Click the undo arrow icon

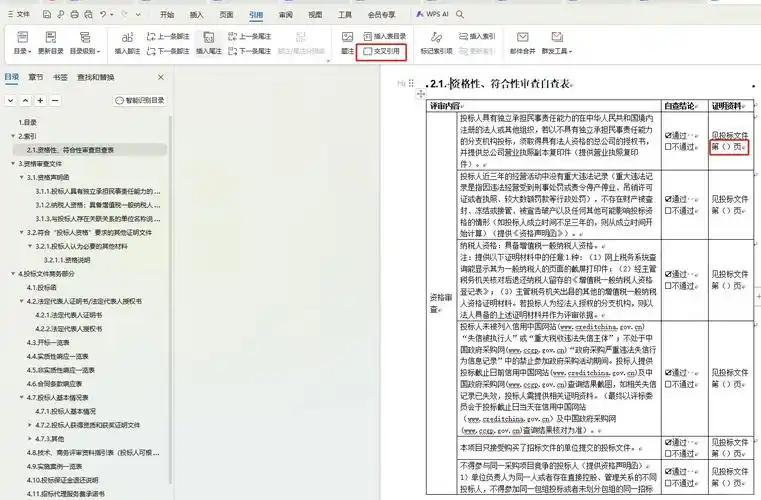click(x=103, y=15)
